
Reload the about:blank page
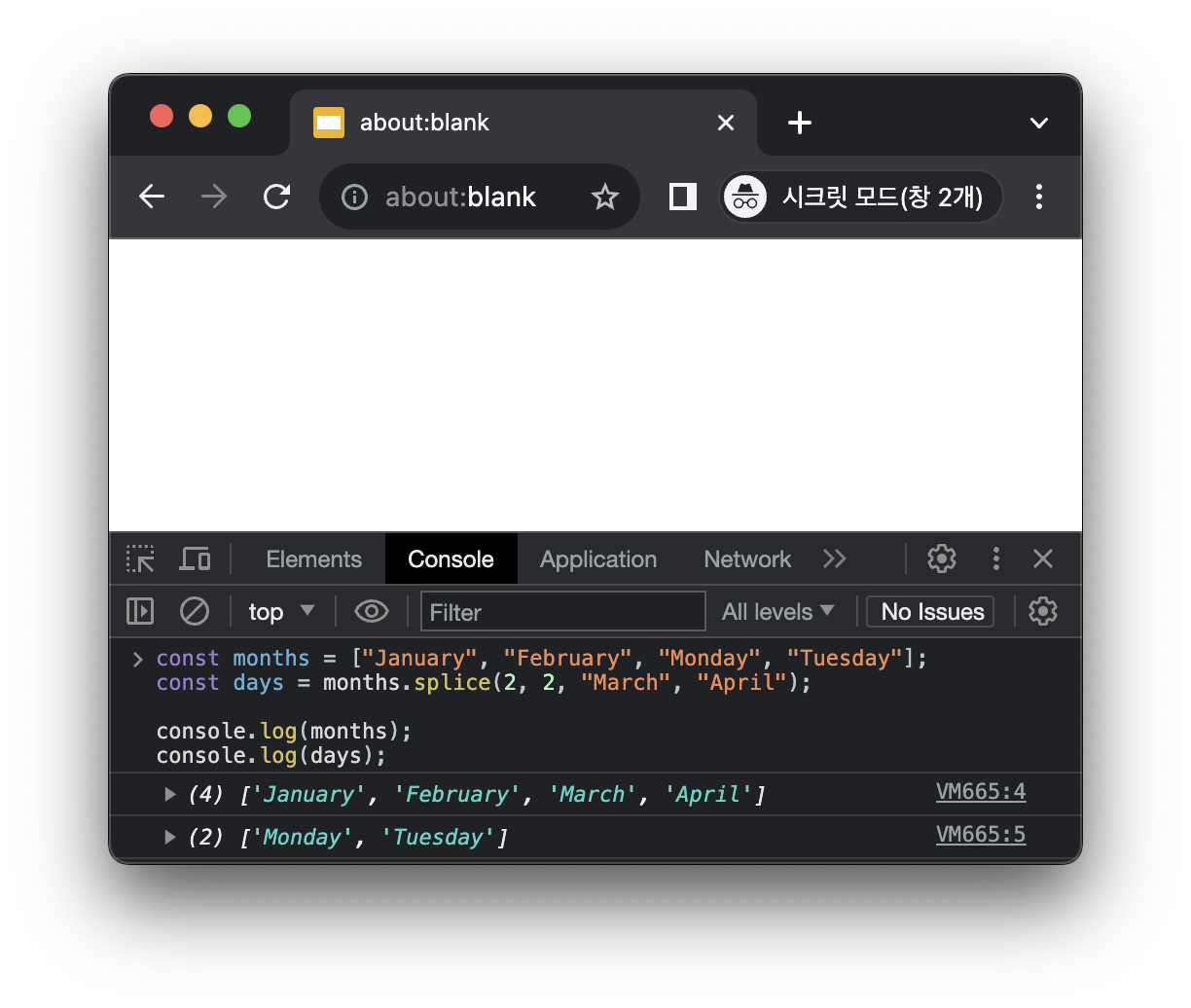click(277, 197)
